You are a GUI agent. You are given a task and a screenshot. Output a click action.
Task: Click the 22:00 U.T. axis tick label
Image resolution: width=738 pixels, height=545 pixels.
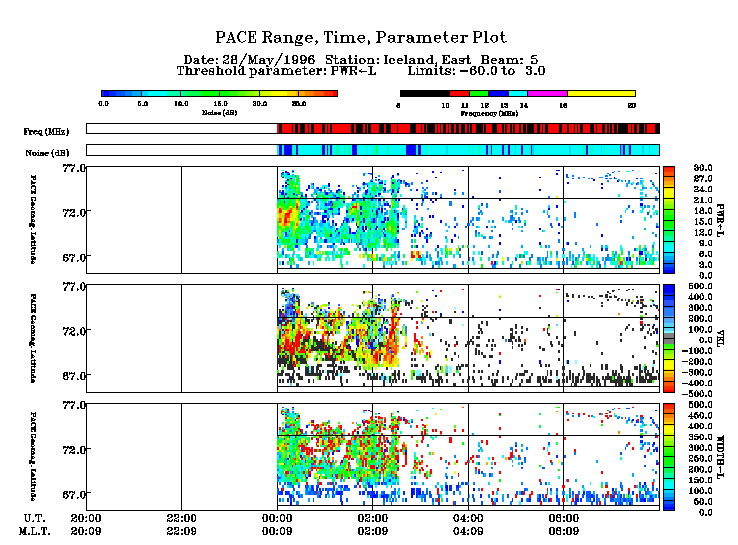(x=181, y=520)
